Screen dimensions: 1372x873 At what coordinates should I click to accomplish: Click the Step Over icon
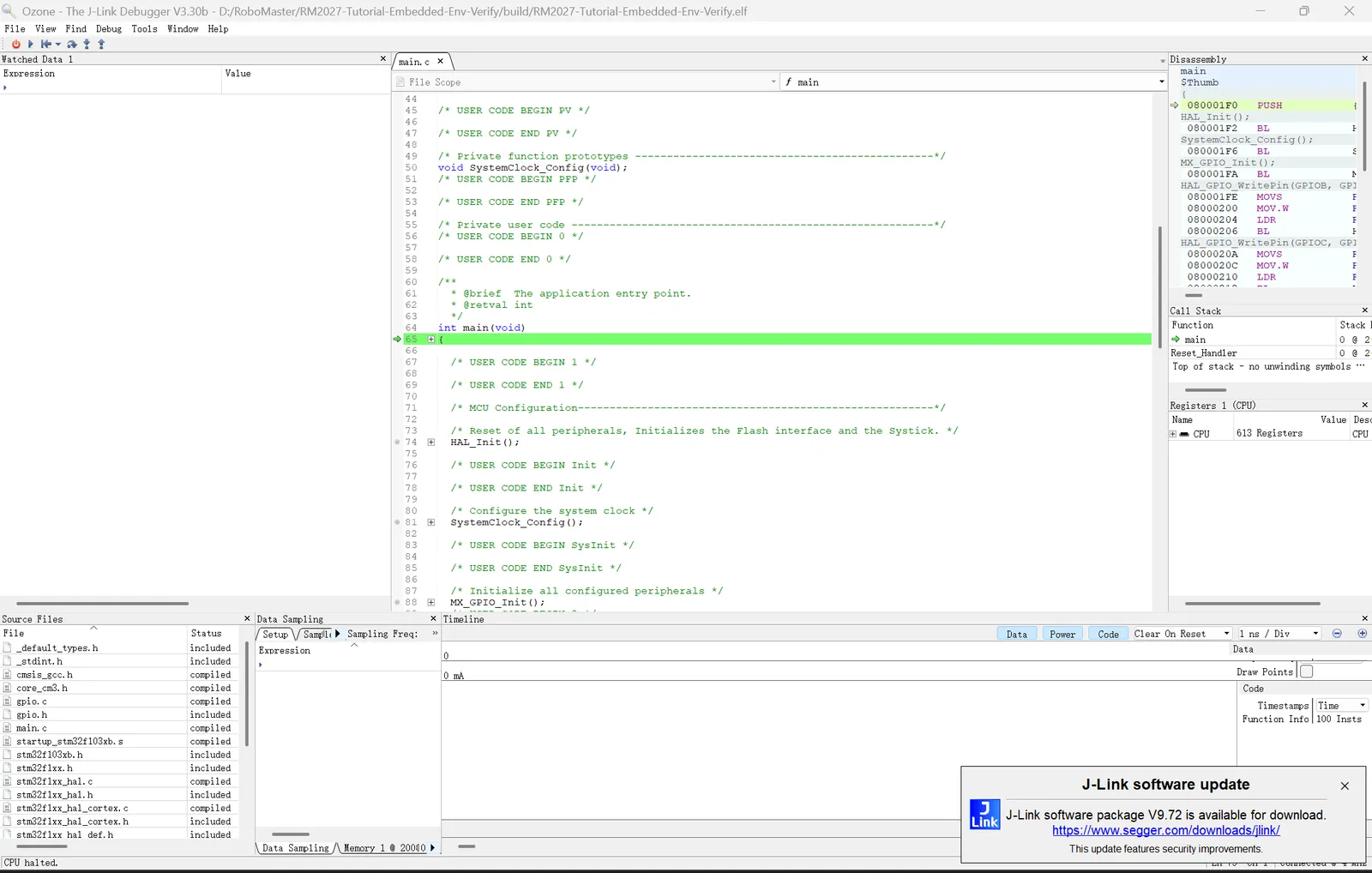72,44
